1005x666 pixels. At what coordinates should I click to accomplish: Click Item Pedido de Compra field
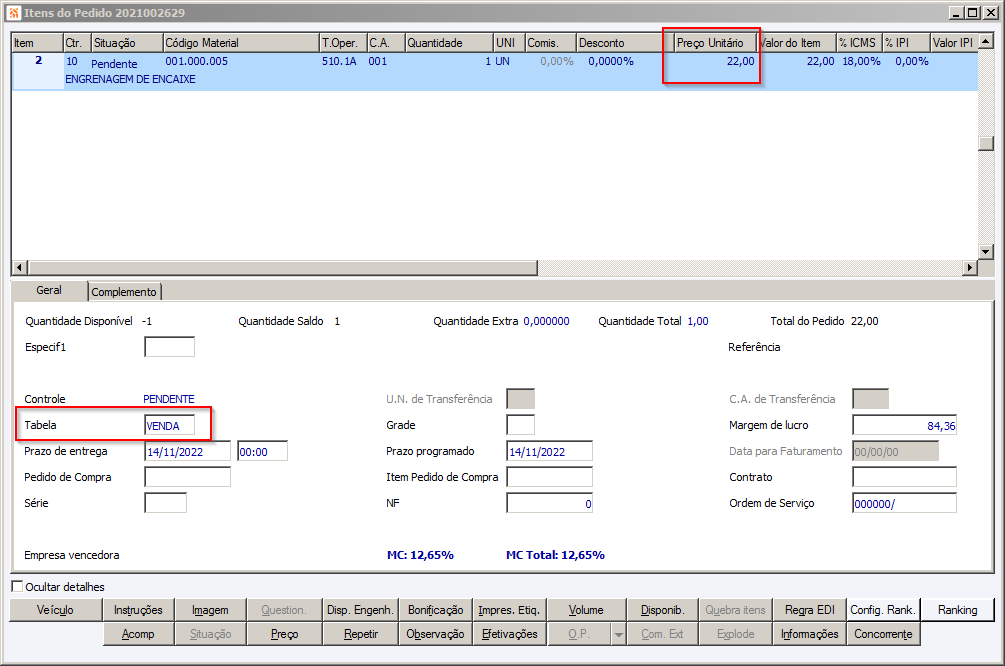549,477
